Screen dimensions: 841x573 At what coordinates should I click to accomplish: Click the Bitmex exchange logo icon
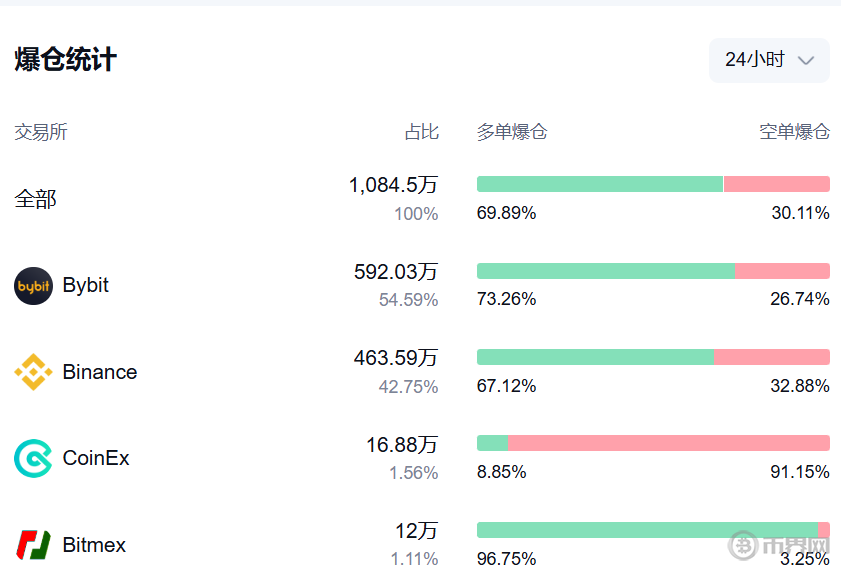pyautogui.click(x=33, y=545)
